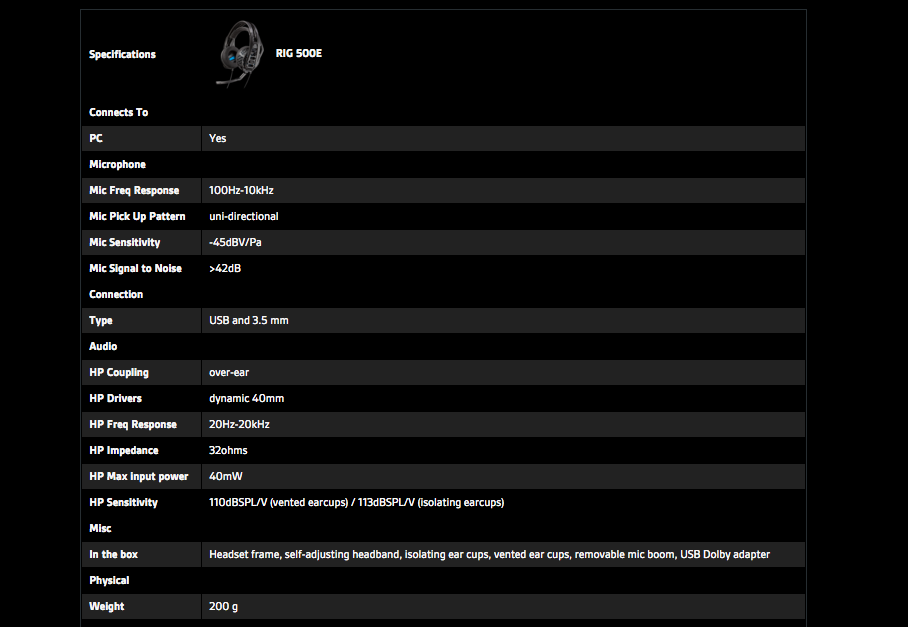Viewport: 908px width, 627px height.
Task: Select the PC value Yes
Action: (x=218, y=138)
